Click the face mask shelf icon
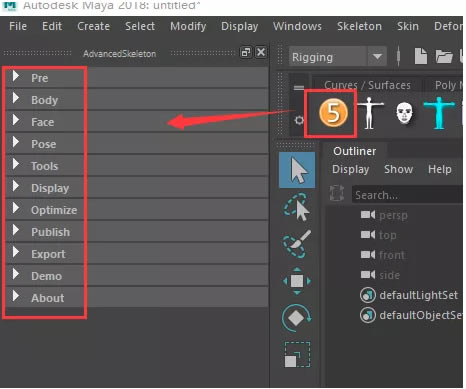 tap(404, 113)
